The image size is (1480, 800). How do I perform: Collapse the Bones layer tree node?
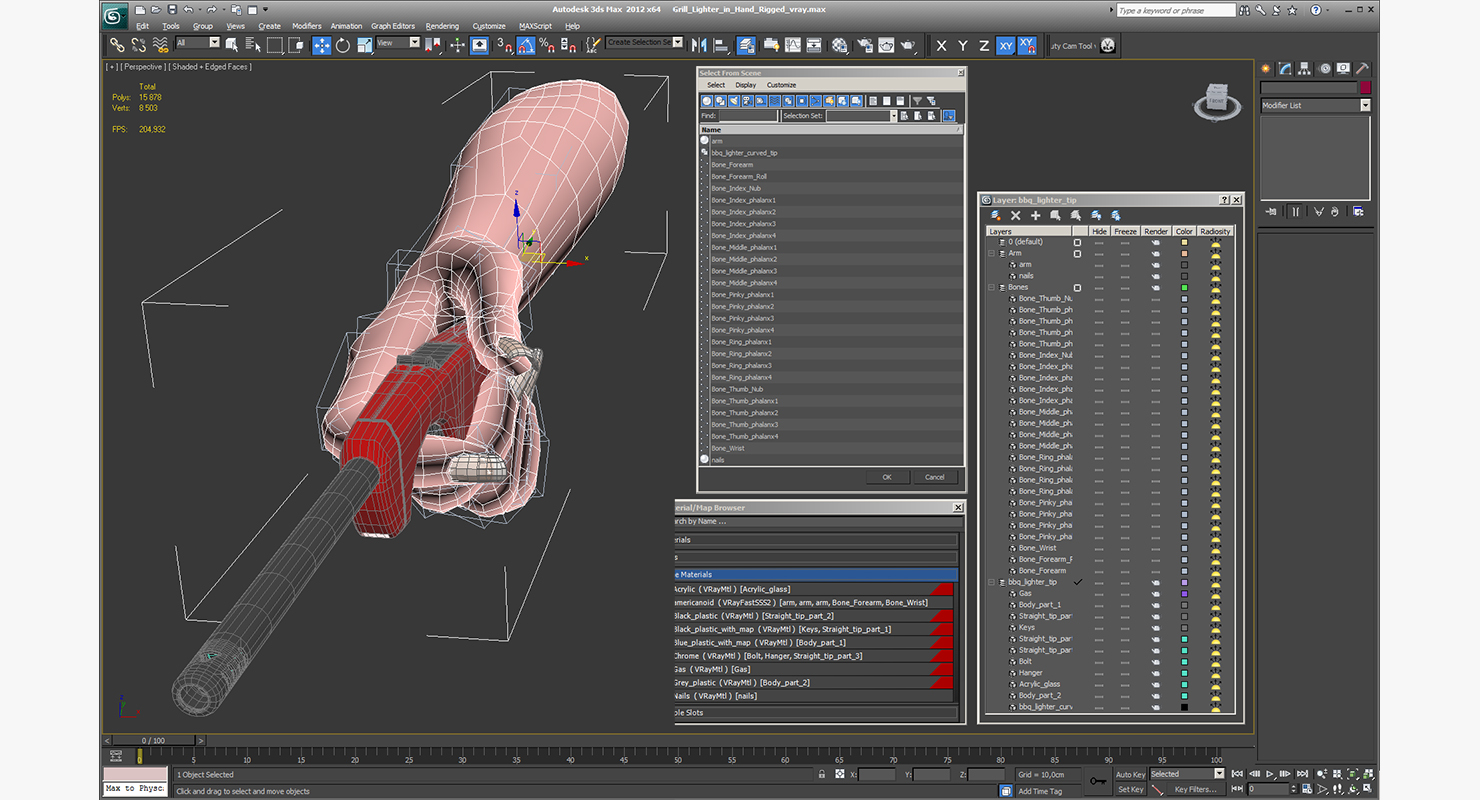point(992,288)
